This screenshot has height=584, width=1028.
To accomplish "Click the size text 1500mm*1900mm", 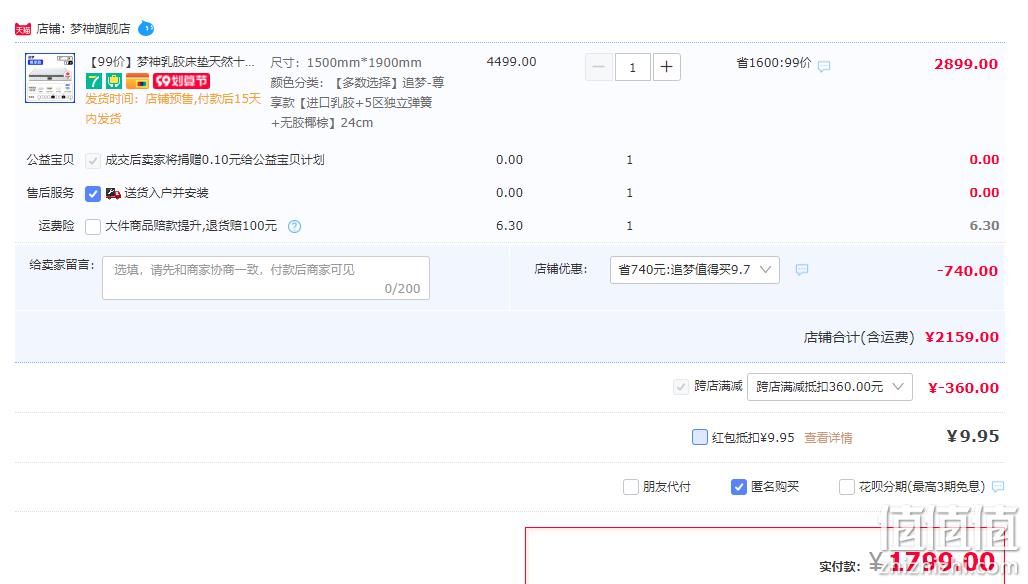I will (x=364, y=63).
